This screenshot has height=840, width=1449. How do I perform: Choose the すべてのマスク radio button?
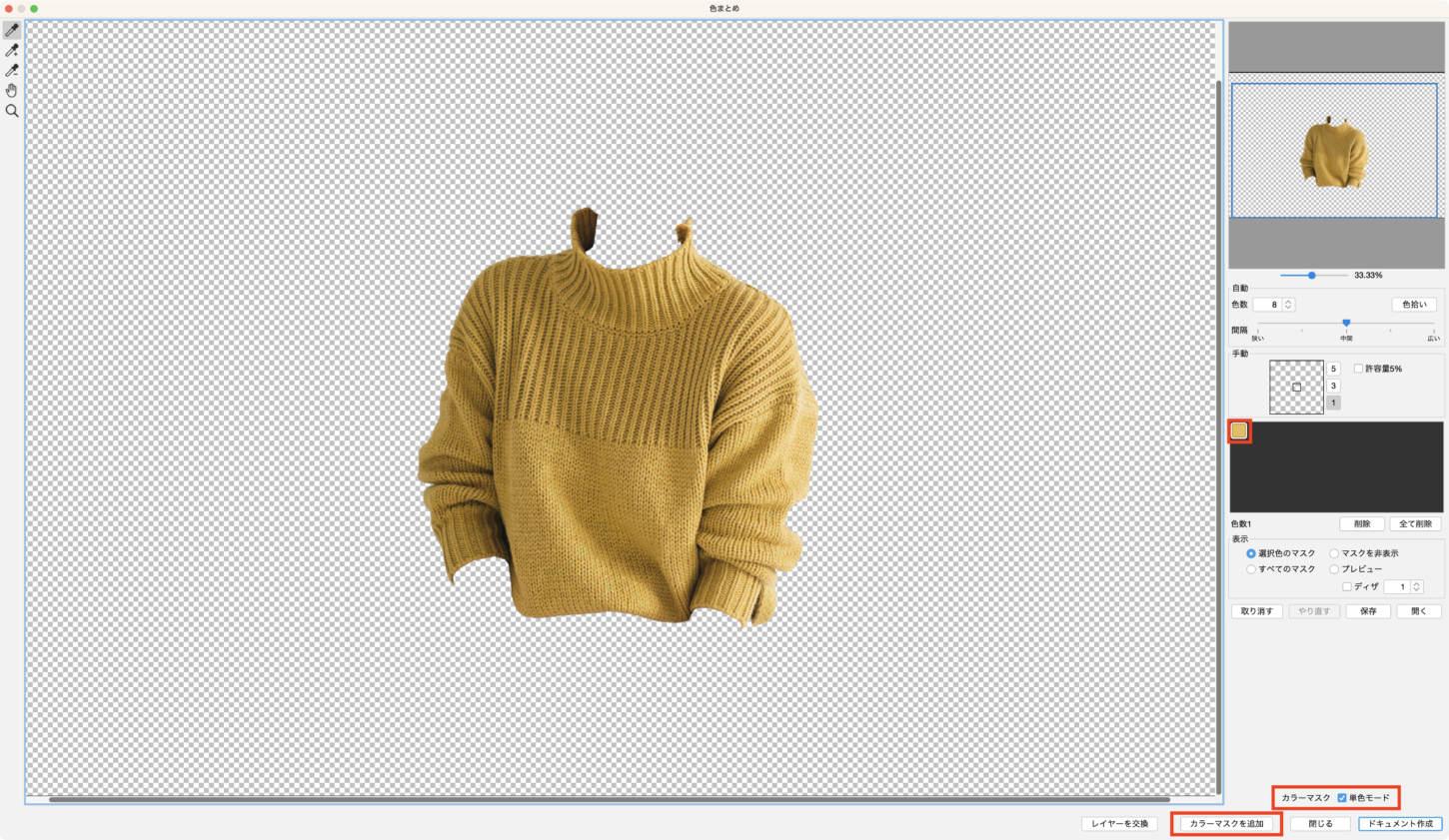click(1251, 569)
